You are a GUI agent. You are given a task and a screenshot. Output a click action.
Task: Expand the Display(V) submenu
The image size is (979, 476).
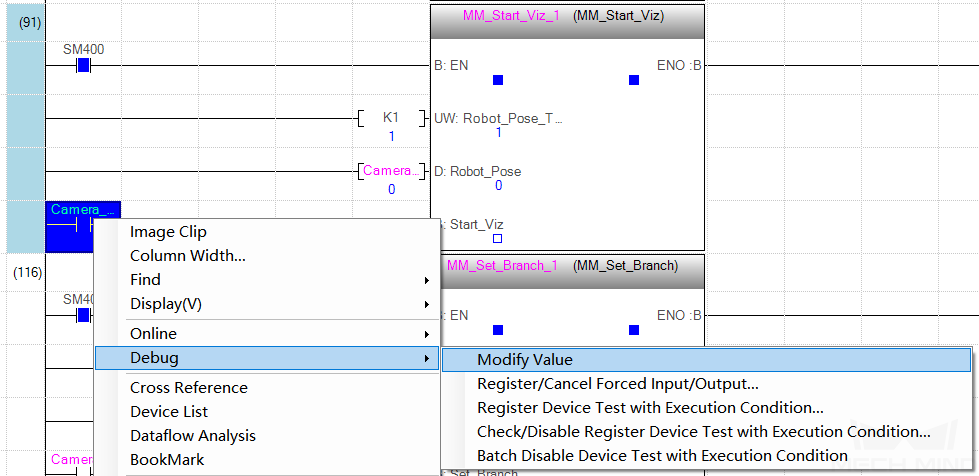pos(267,304)
